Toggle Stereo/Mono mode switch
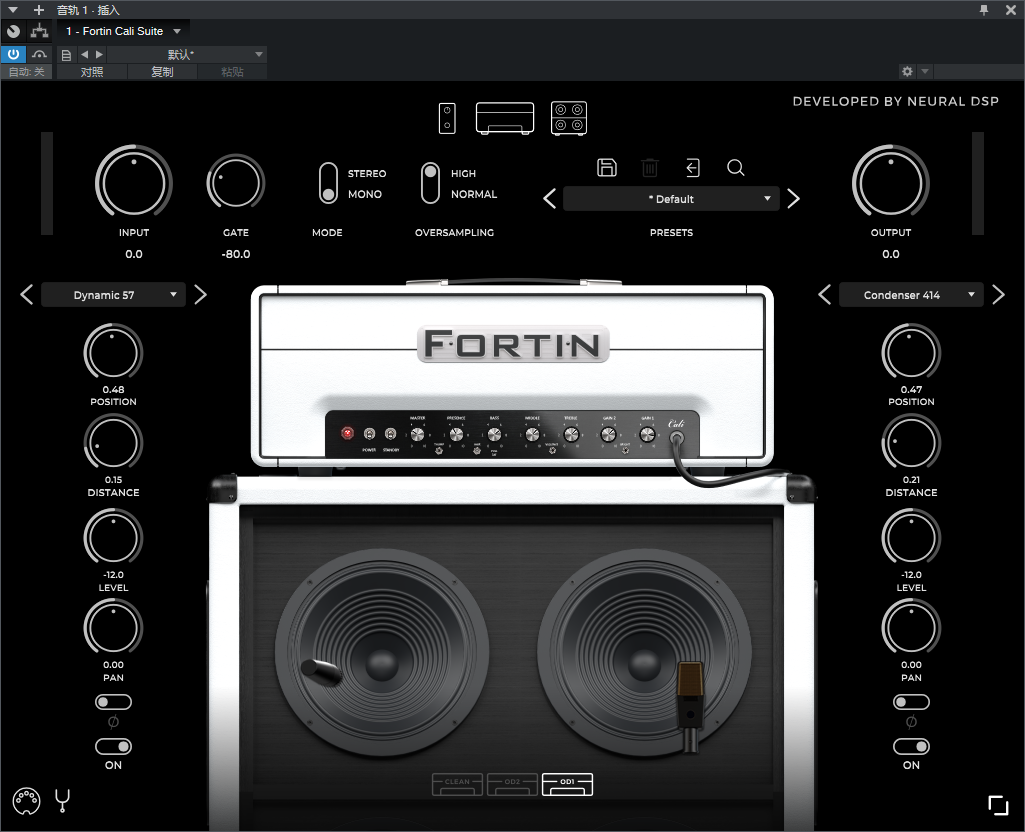The image size is (1025, 832). pyautogui.click(x=329, y=184)
